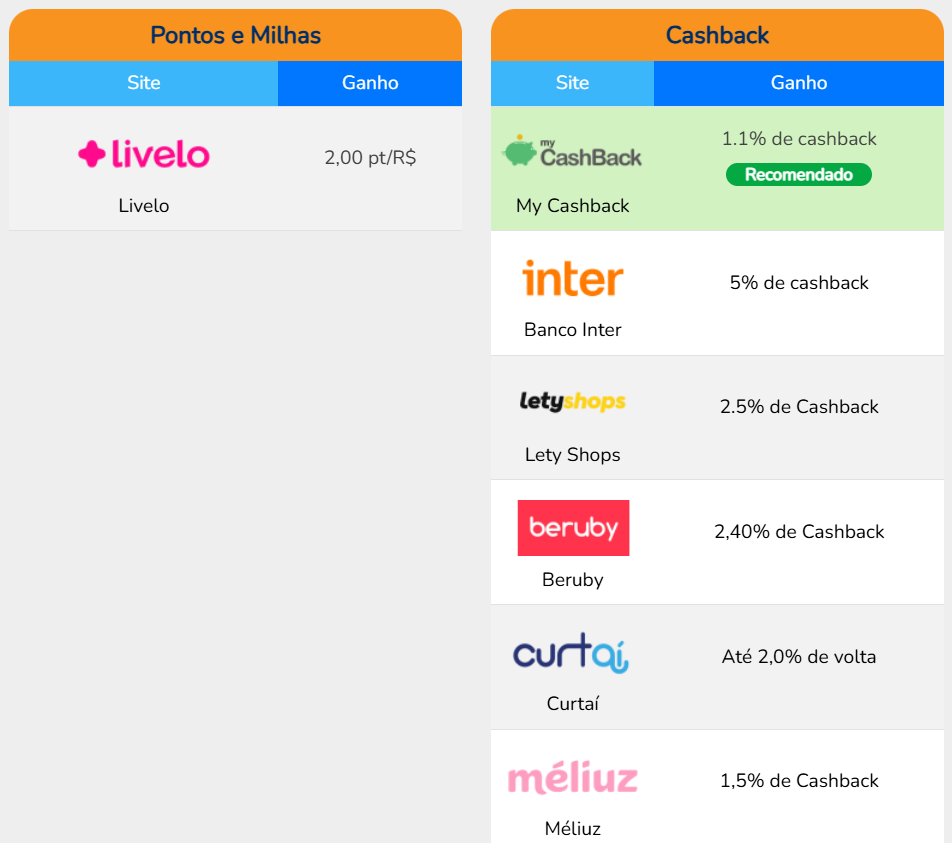The image size is (952, 843).
Task: Open the Curtaí logo
Action: coord(572,653)
